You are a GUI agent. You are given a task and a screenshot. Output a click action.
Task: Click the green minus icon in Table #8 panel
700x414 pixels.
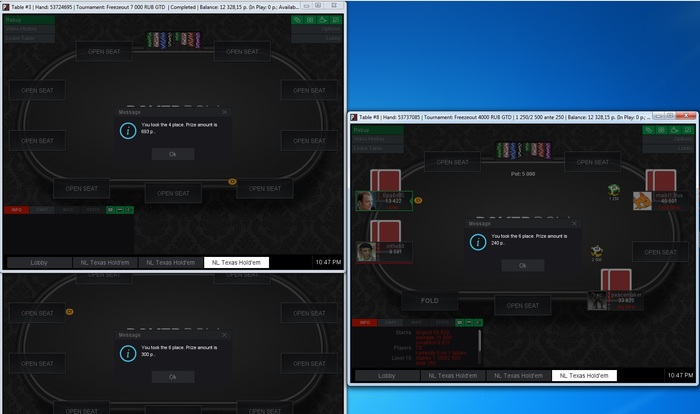[469, 322]
